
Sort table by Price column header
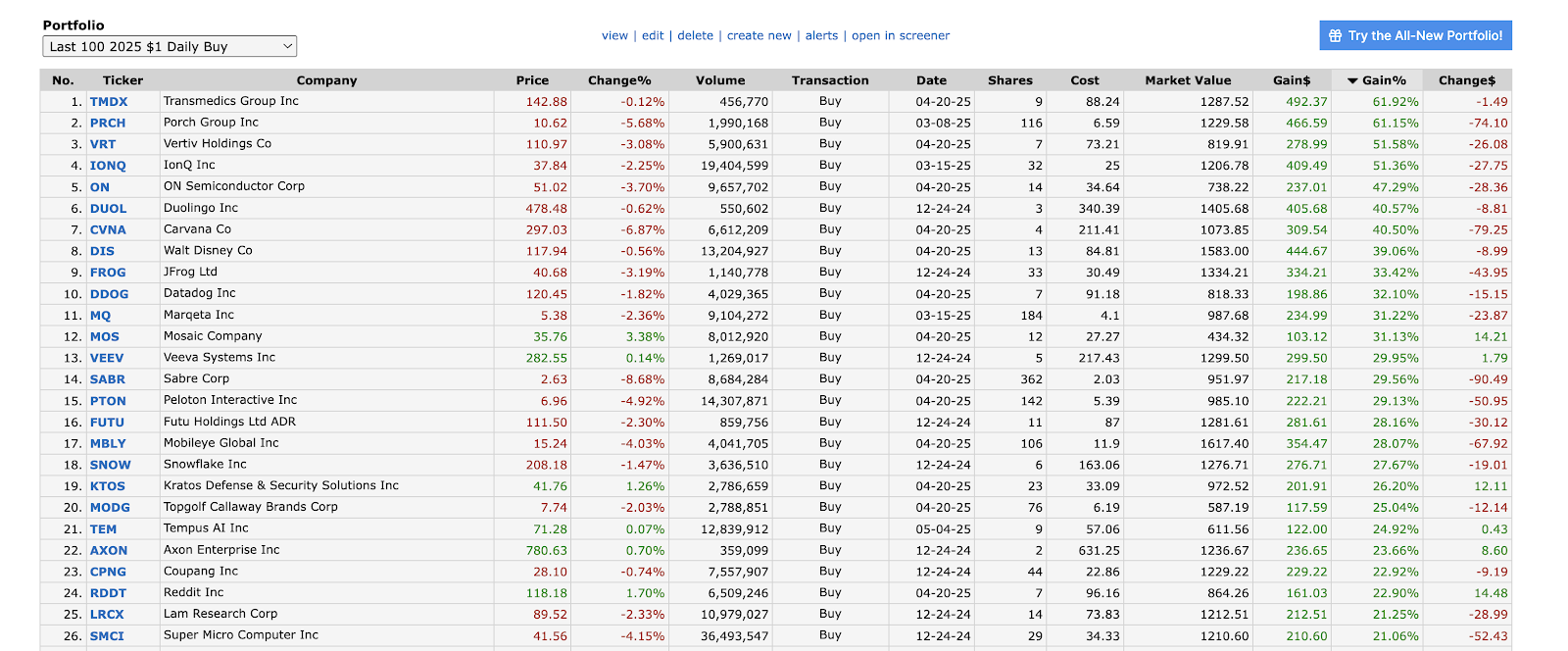532,80
